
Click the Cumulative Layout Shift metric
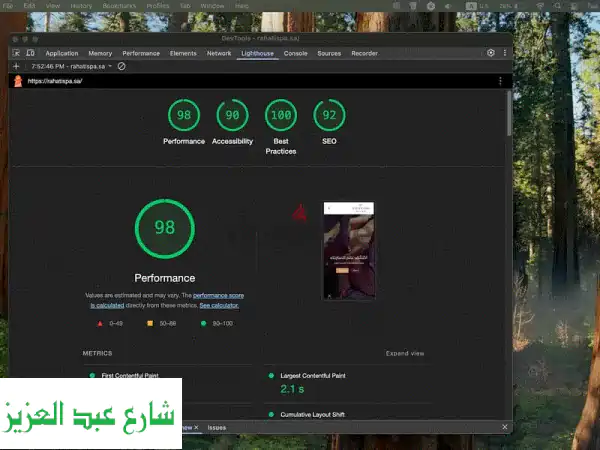(x=312, y=414)
